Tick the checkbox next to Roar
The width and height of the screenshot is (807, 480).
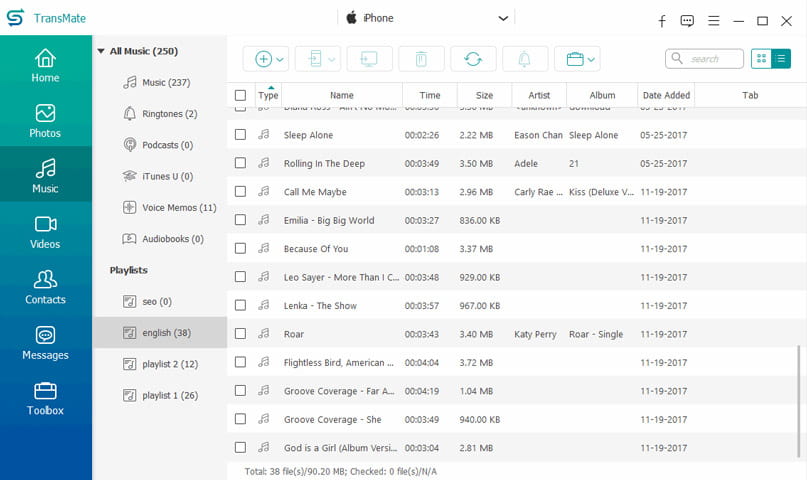(x=240, y=334)
